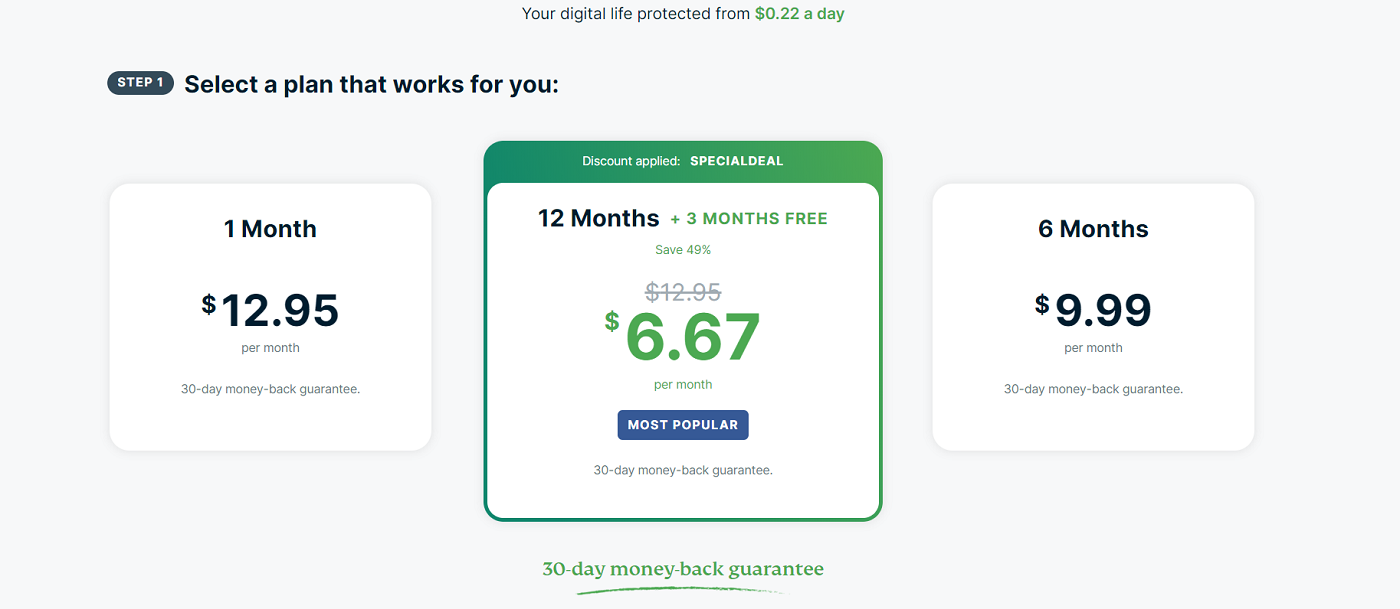Click the + 3 MONTHS FREE text
The width and height of the screenshot is (1400, 609).
click(750, 217)
